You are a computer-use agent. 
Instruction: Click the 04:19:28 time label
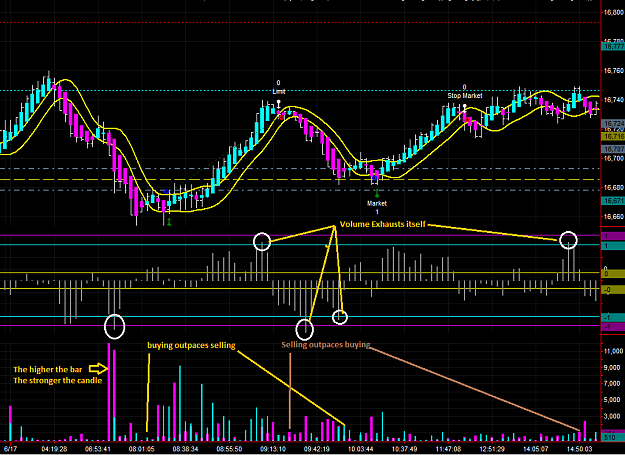(54, 449)
